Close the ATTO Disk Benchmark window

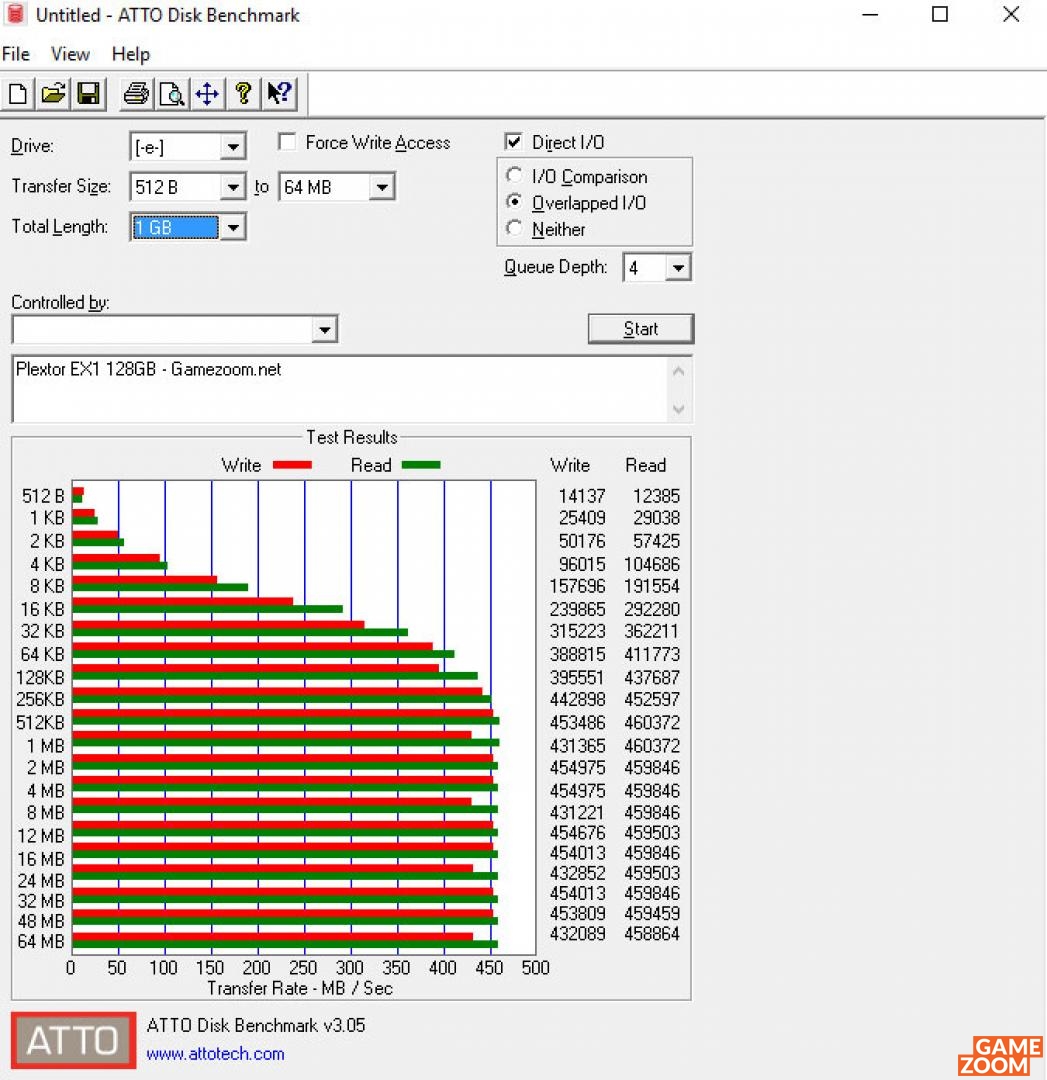click(1010, 14)
